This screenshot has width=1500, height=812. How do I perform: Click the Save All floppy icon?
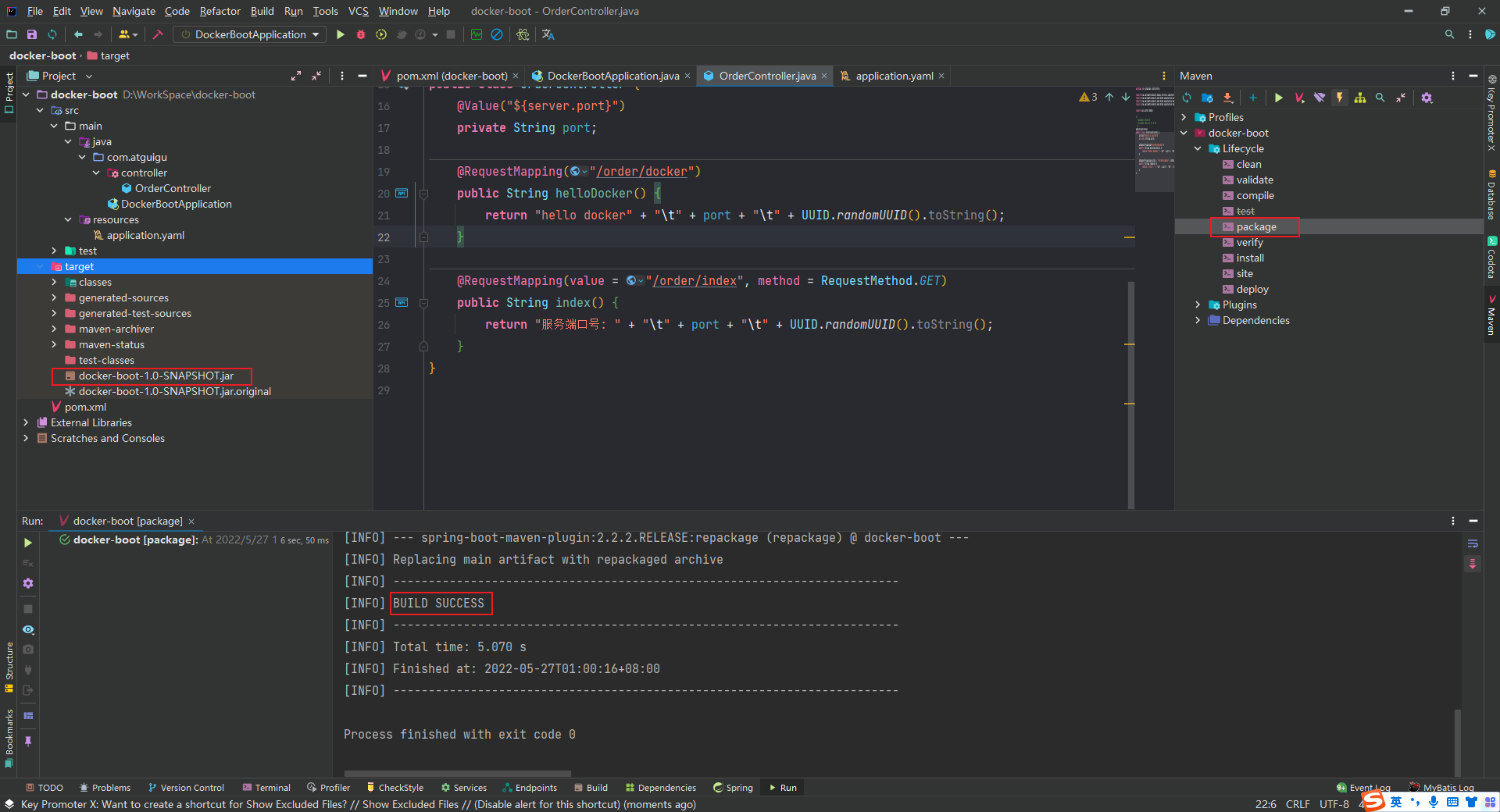tap(32, 34)
